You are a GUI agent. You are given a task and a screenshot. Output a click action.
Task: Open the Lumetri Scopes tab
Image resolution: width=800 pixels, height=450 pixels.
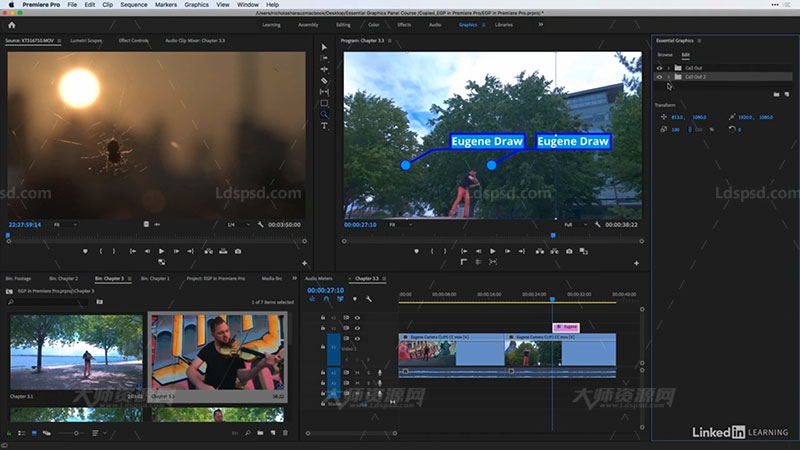[x=86, y=40]
